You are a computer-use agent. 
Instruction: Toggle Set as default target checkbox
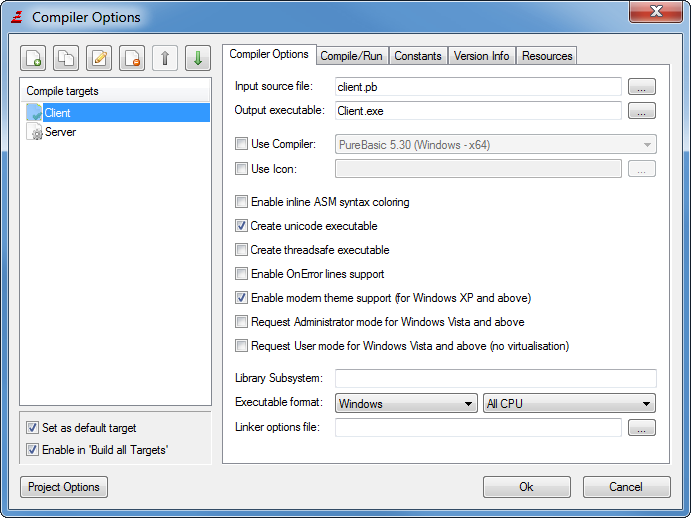[x=33, y=428]
